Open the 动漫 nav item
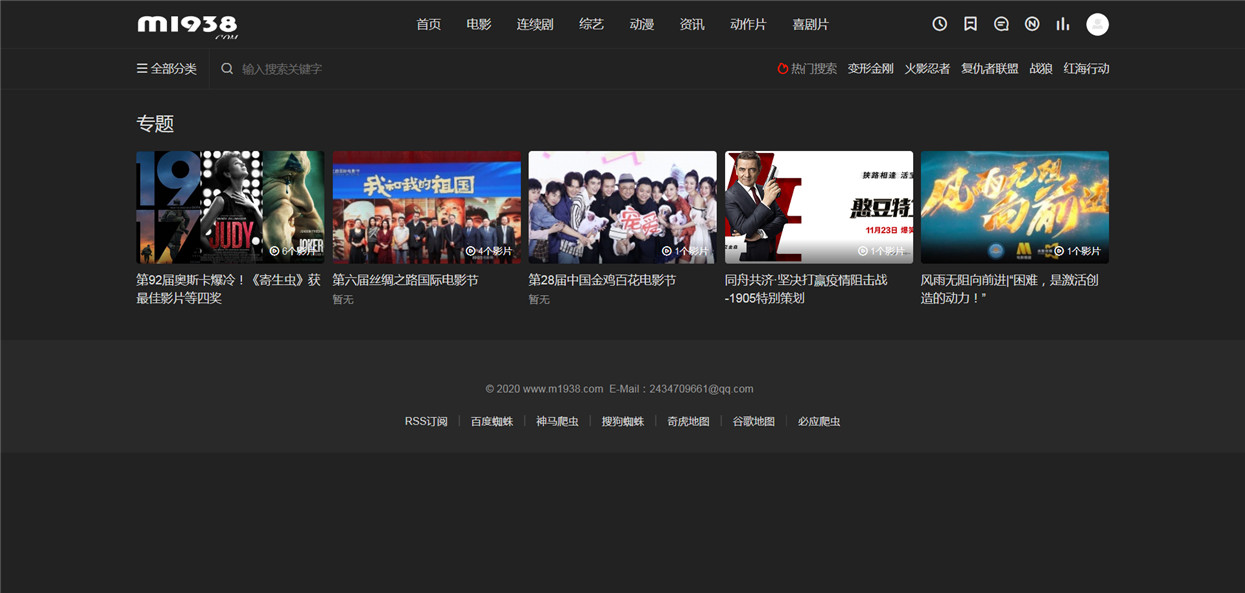The height and width of the screenshot is (593, 1245). tap(642, 24)
